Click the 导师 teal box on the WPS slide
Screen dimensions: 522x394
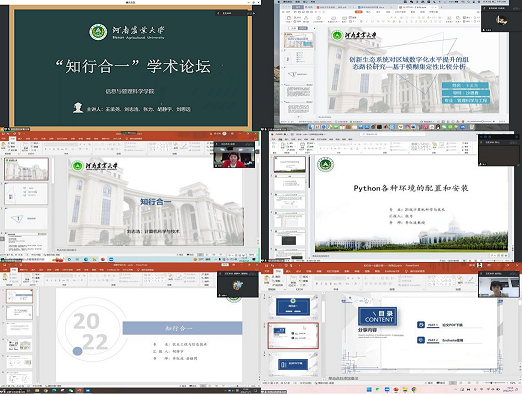[x=465, y=93]
